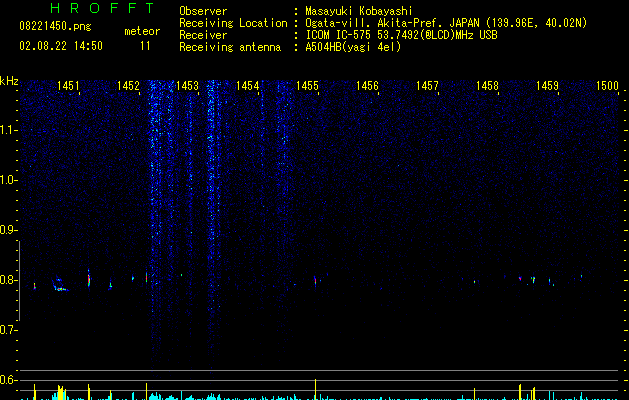Click the 1.1 kHz frequency tick label
Screen dimensions: 629x400
coord(7,130)
